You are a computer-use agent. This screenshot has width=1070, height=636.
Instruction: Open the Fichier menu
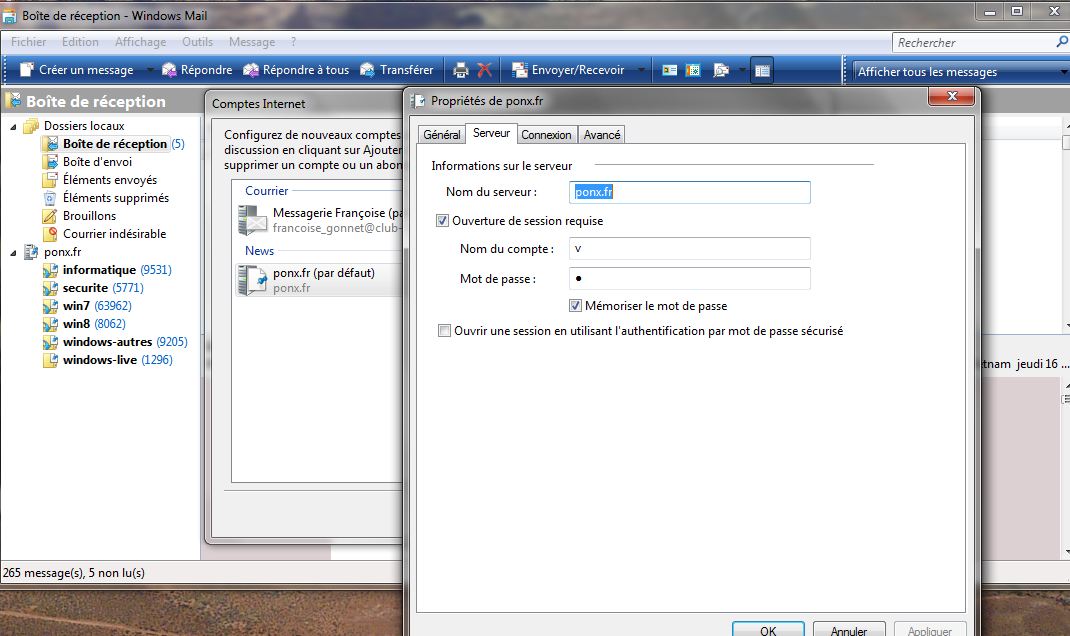click(x=29, y=42)
